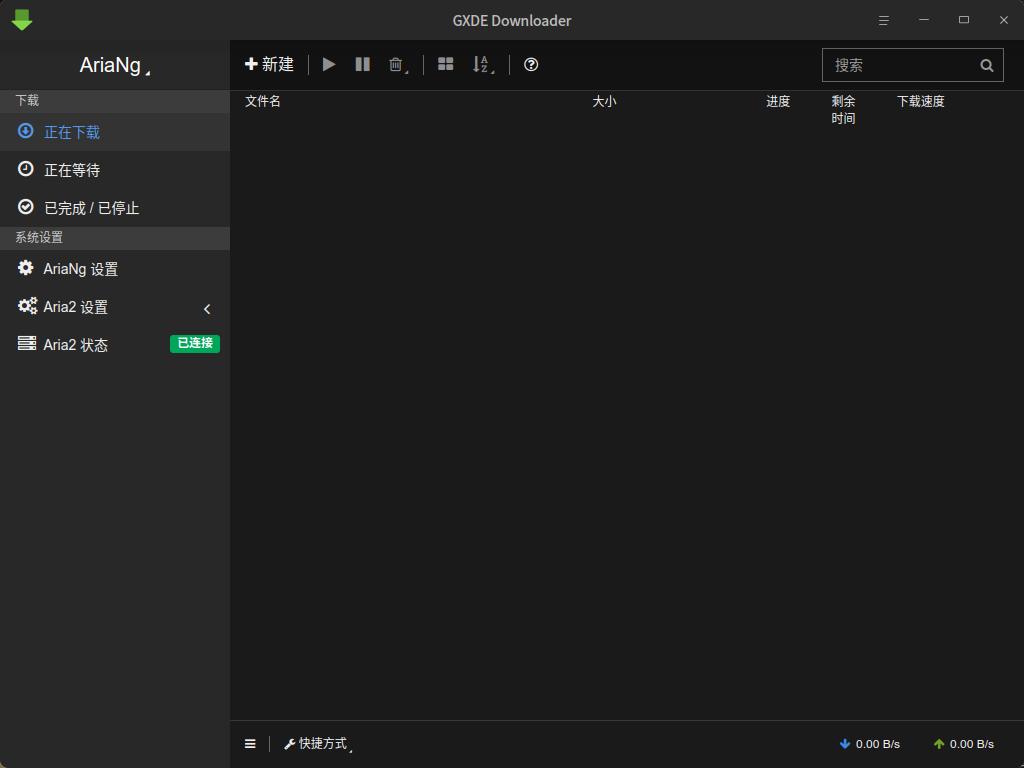
Task: Click the checkmark icon beside 已完成
Action: point(25,207)
